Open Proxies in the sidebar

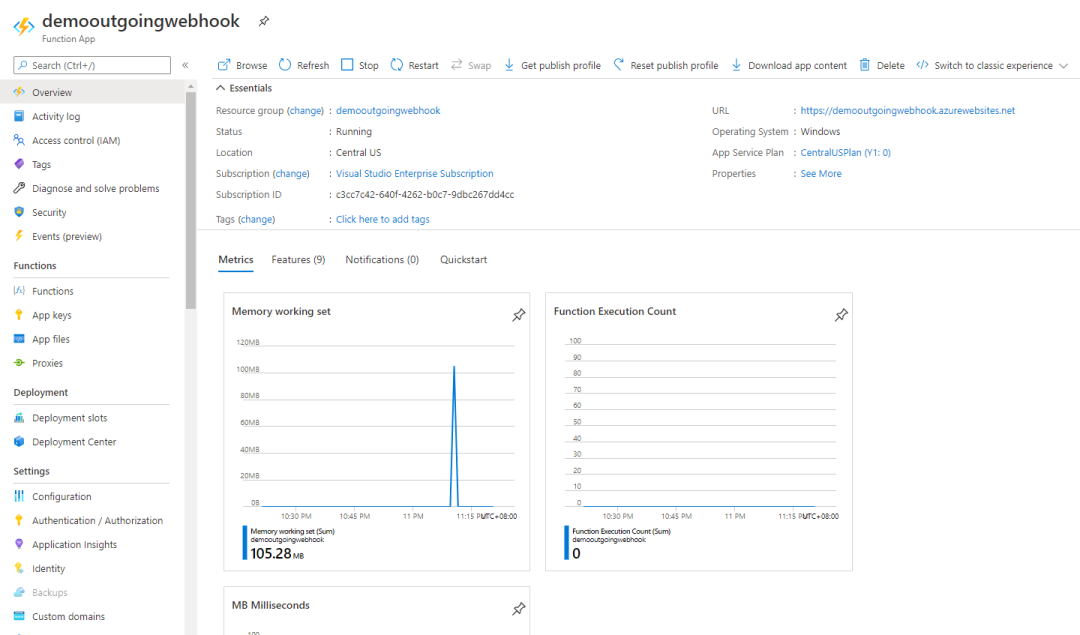point(92,363)
